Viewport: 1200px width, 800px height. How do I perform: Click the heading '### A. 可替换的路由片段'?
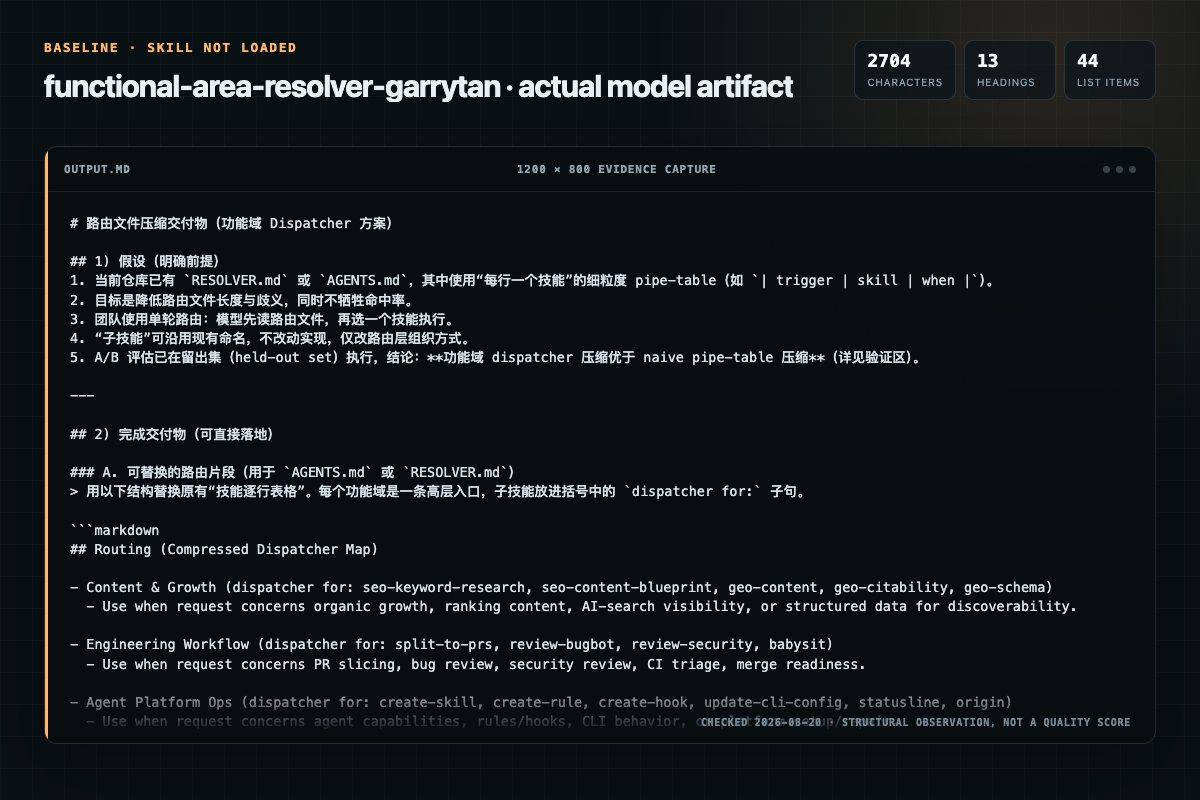click(x=293, y=472)
